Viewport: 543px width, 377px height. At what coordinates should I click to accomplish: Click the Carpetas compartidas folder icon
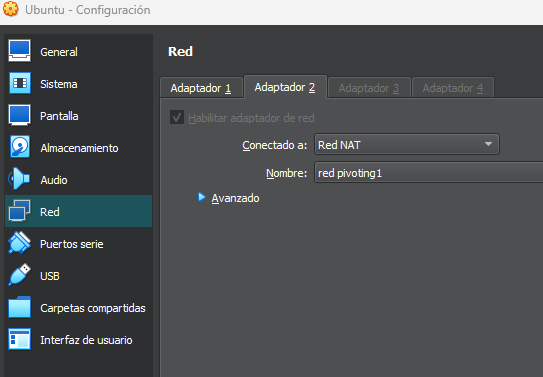pos(19,307)
